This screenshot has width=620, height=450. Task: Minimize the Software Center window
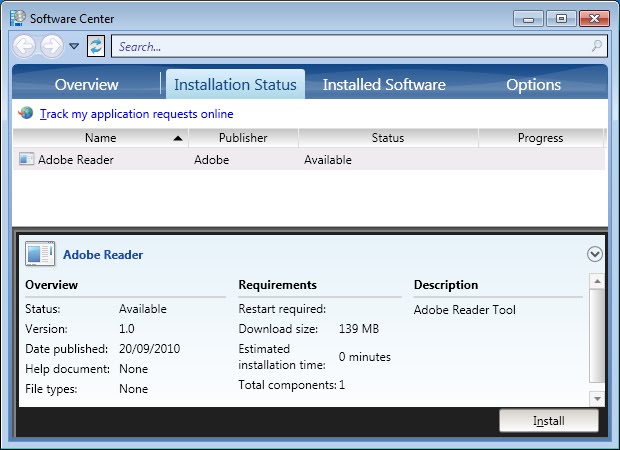coord(528,19)
